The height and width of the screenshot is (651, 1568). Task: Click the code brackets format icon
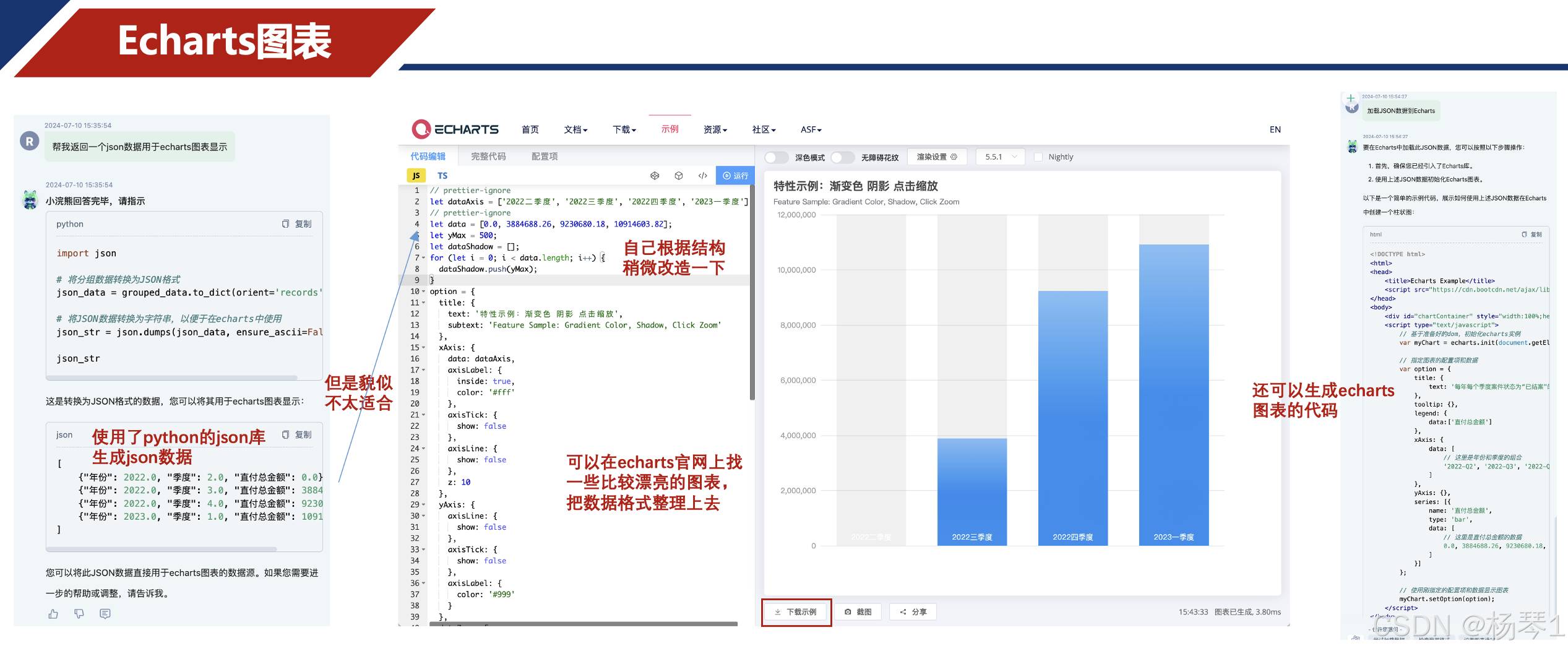click(703, 176)
